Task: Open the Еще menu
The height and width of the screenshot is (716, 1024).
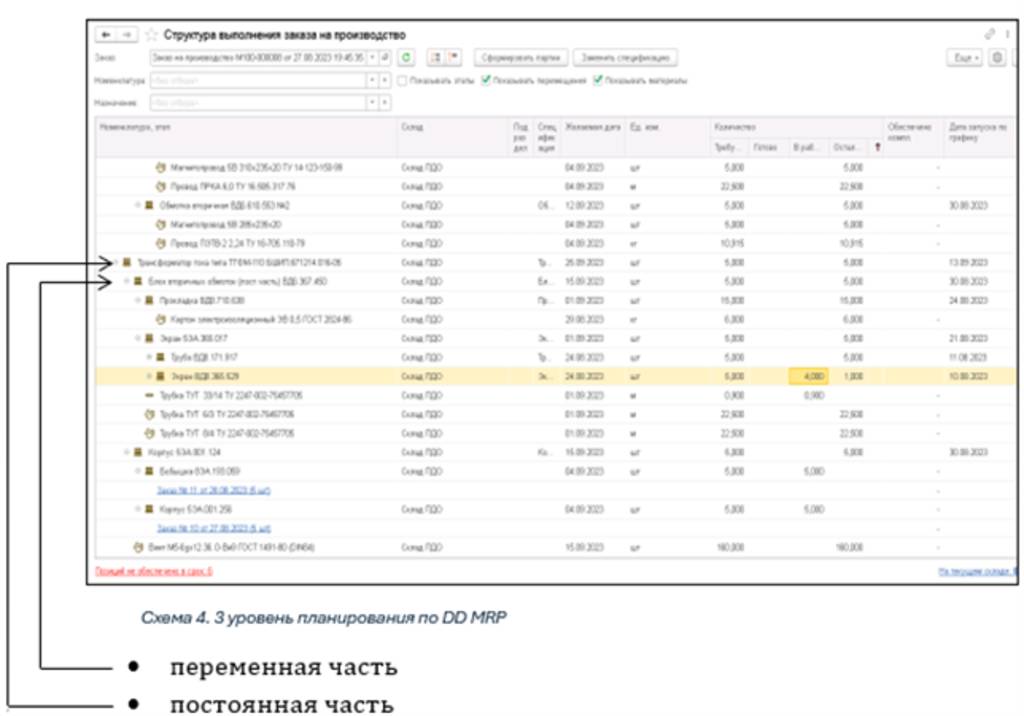Action: 964,59
